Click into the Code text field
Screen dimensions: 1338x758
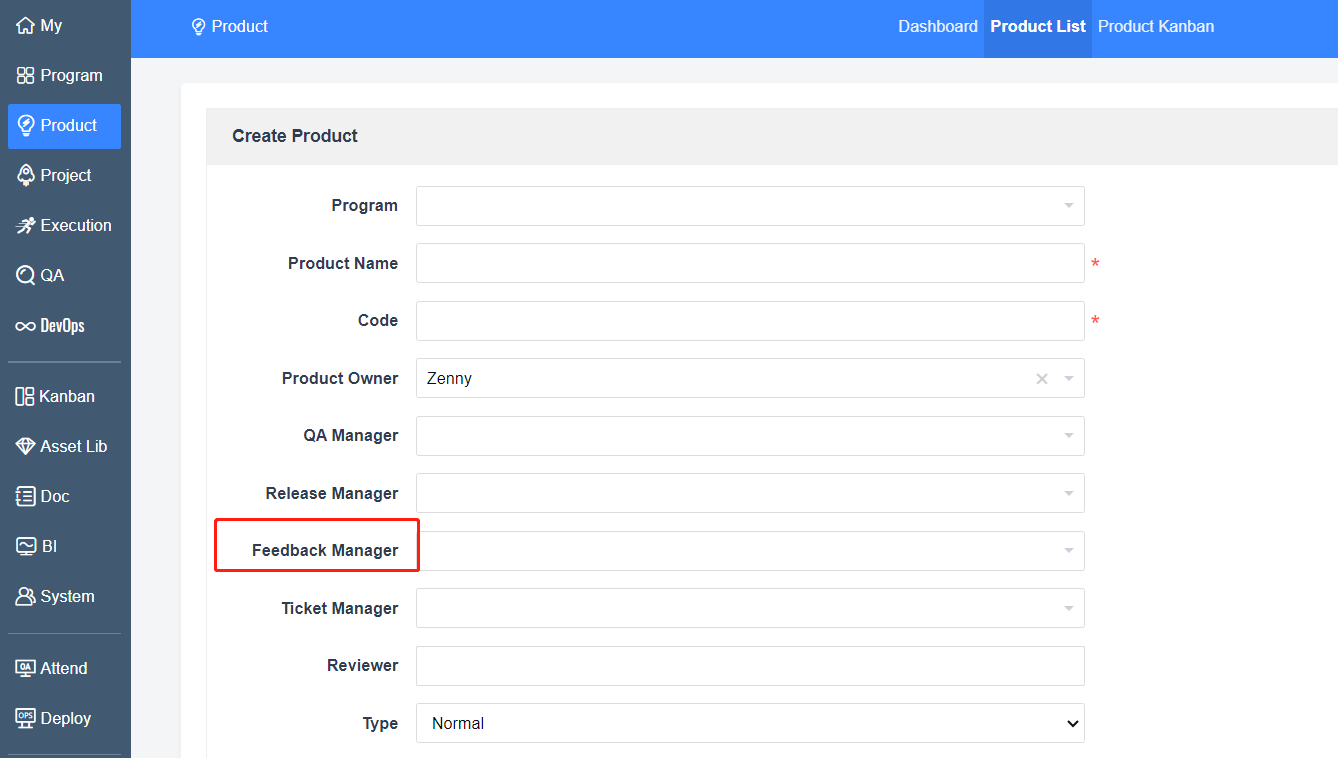tap(750, 321)
